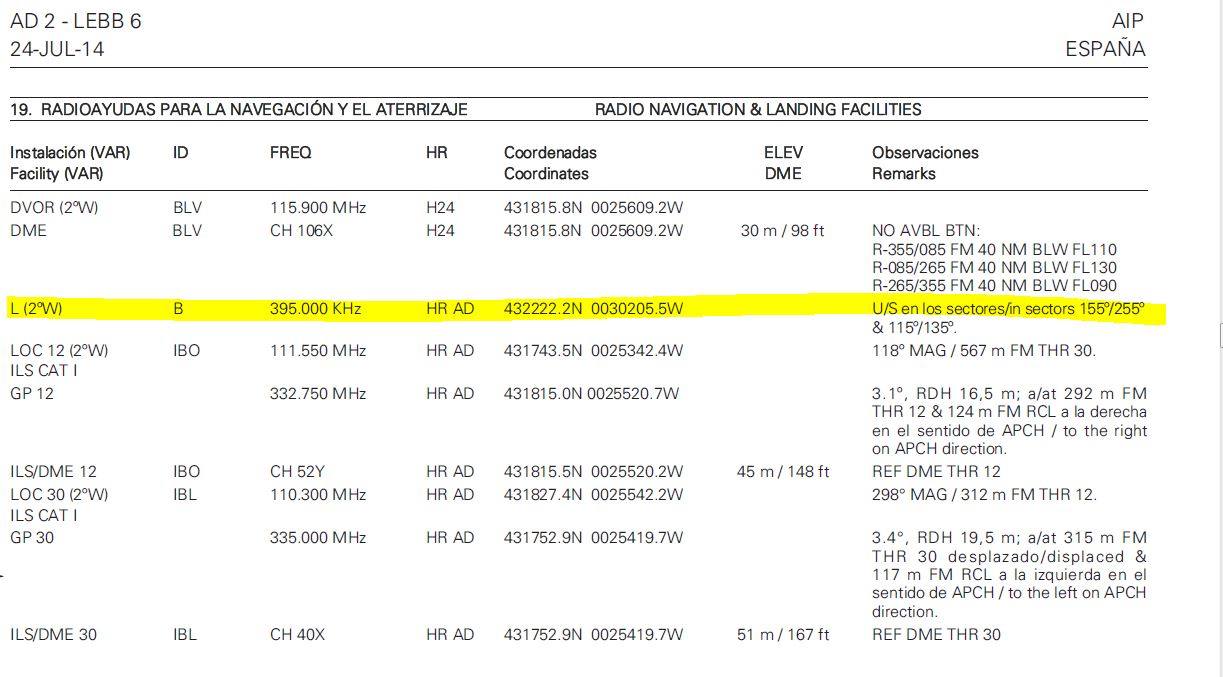This screenshot has height=677, width=1223.
Task: Click the GP 12 frequency 332.750 MHz
Action: [318, 394]
